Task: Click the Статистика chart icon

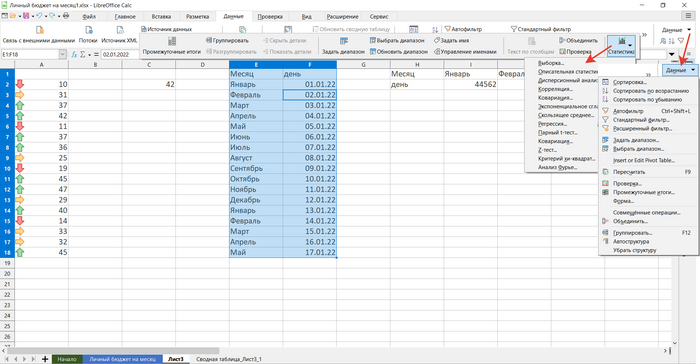Action: click(x=621, y=41)
